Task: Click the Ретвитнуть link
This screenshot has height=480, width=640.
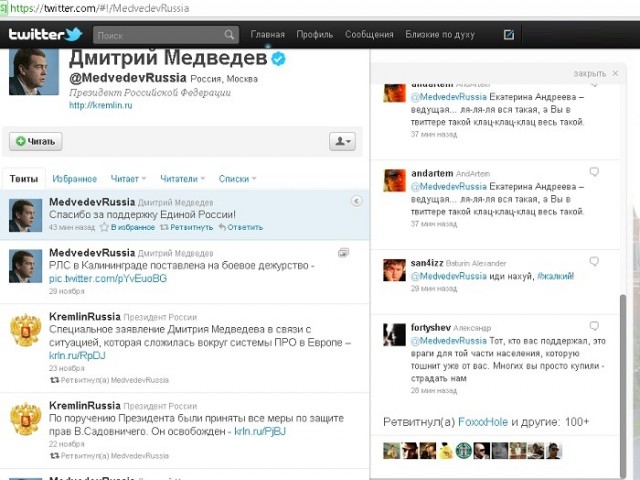Action: (187, 227)
